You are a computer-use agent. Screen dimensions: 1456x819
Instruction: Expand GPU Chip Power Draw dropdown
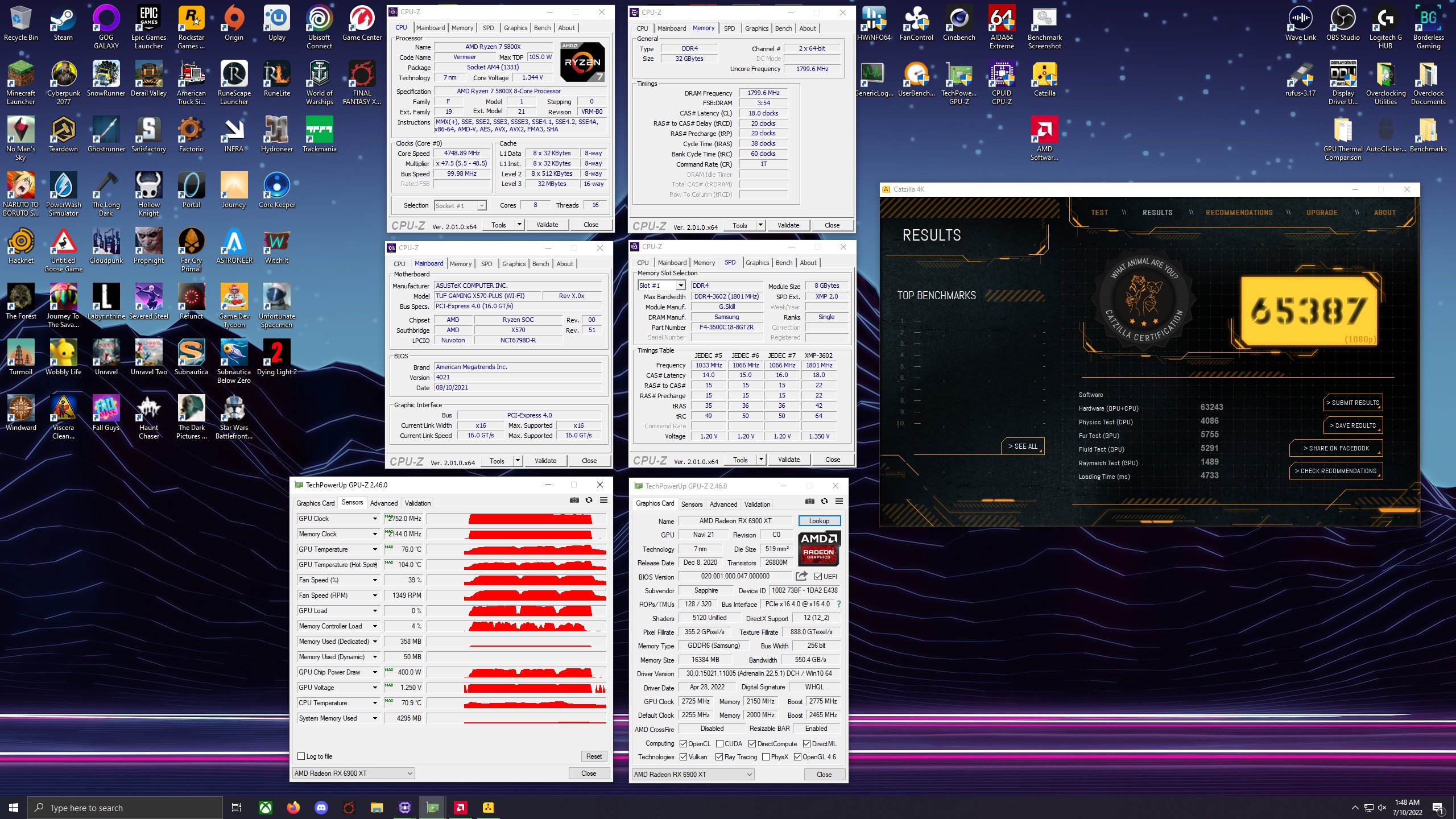(x=375, y=672)
